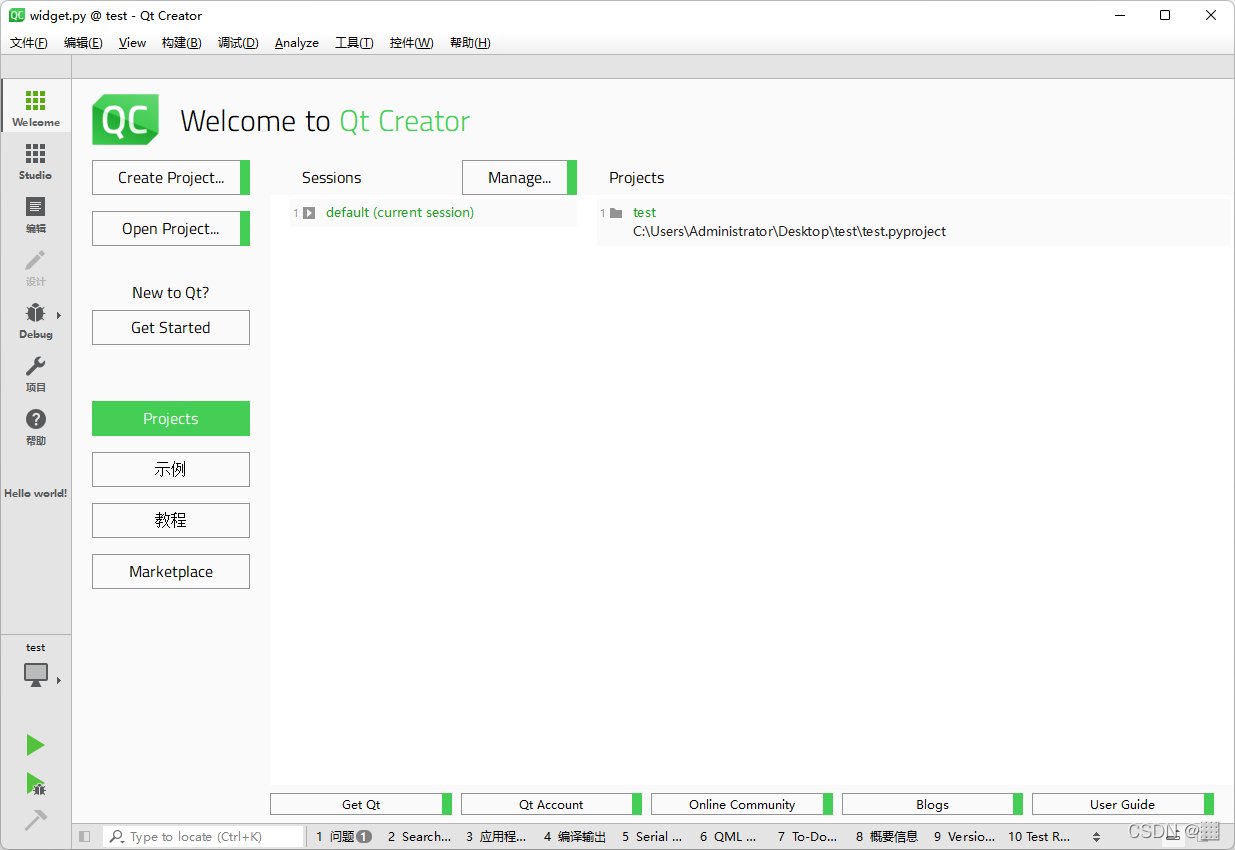Open the User Guide button
Image resolution: width=1235 pixels, height=850 pixels.
click(x=1122, y=804)
